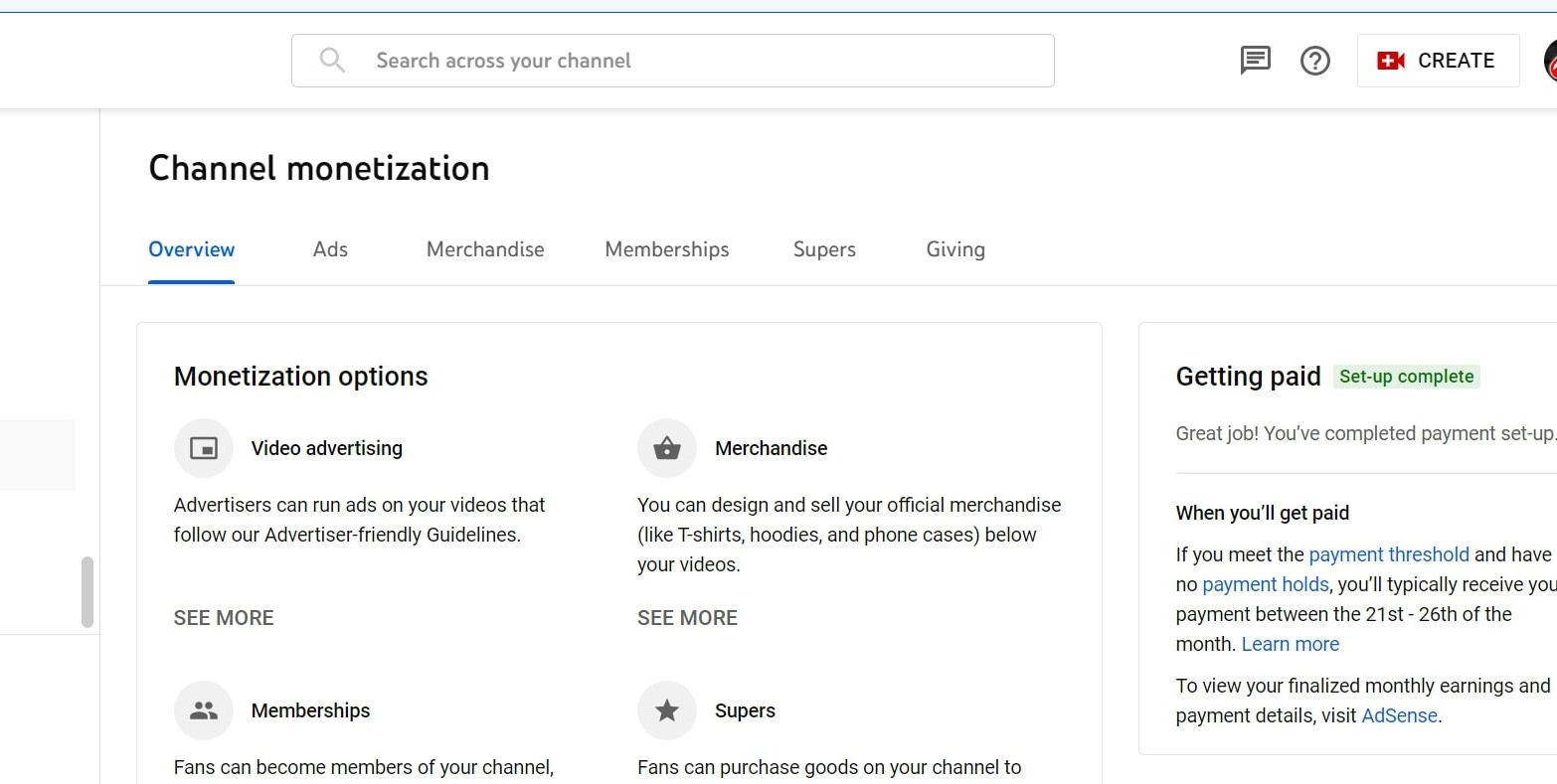
Task: Focus the Search across your channel field
Action: click(x=696, y=61)
